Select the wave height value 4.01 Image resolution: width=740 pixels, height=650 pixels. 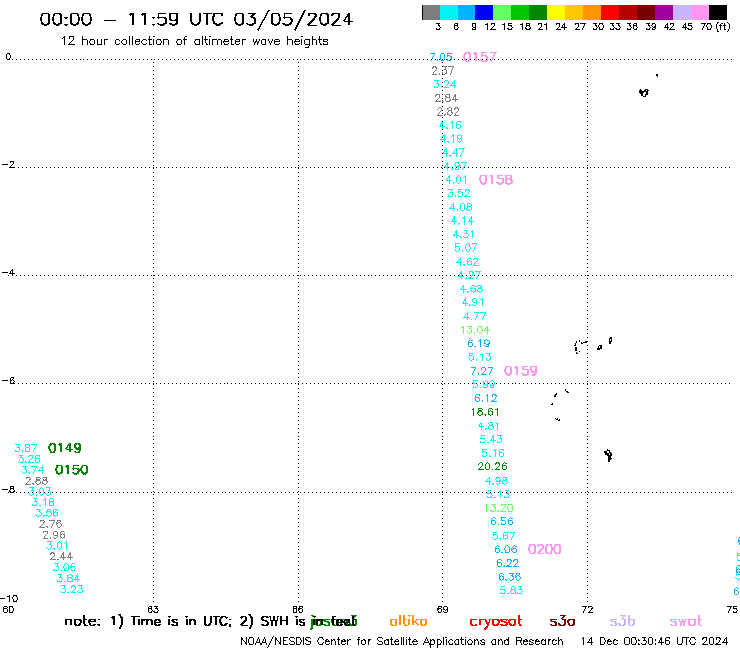(x=456, y=180)
